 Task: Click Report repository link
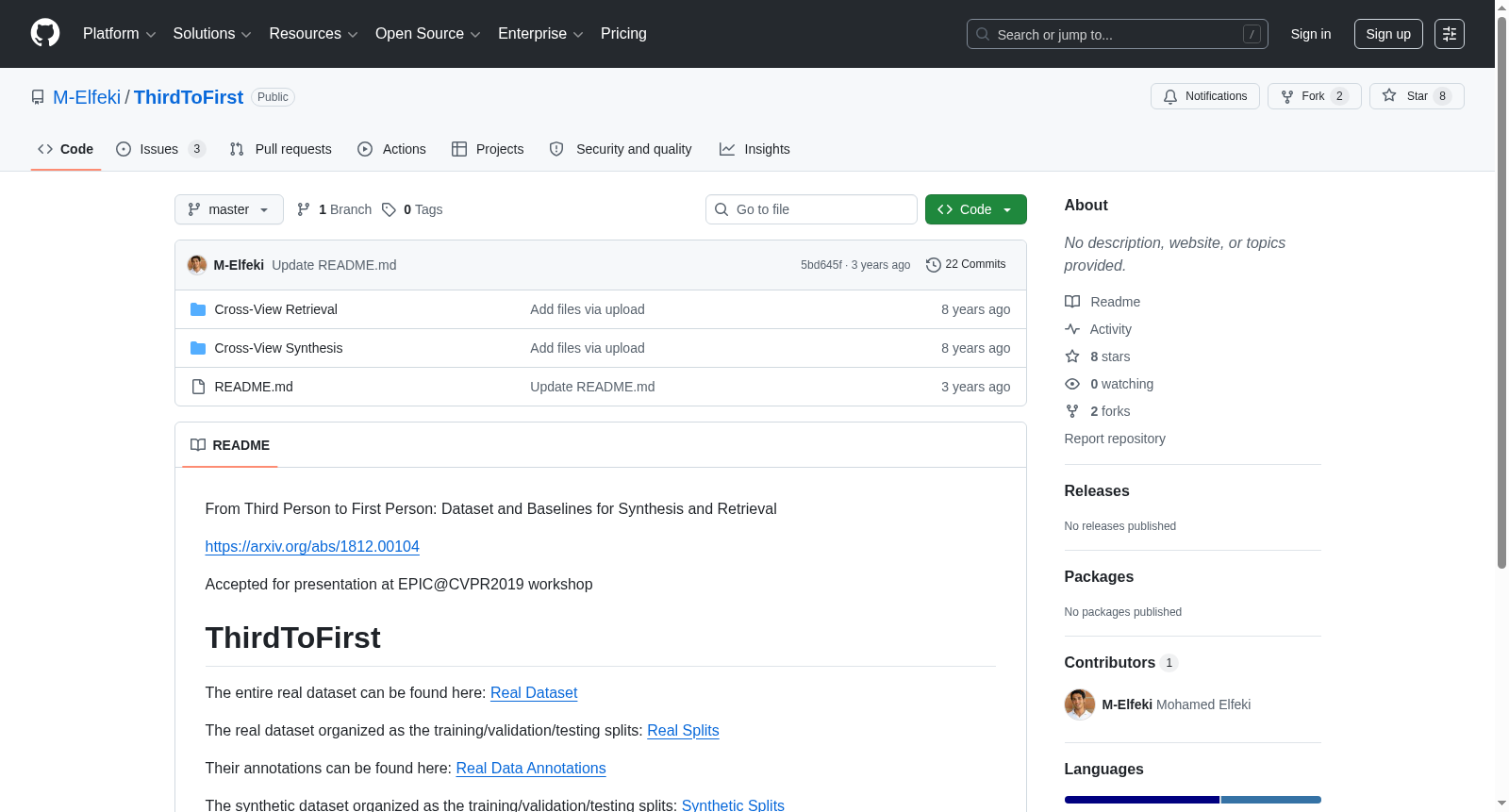pyautogui.click(x=1115, y=439)
